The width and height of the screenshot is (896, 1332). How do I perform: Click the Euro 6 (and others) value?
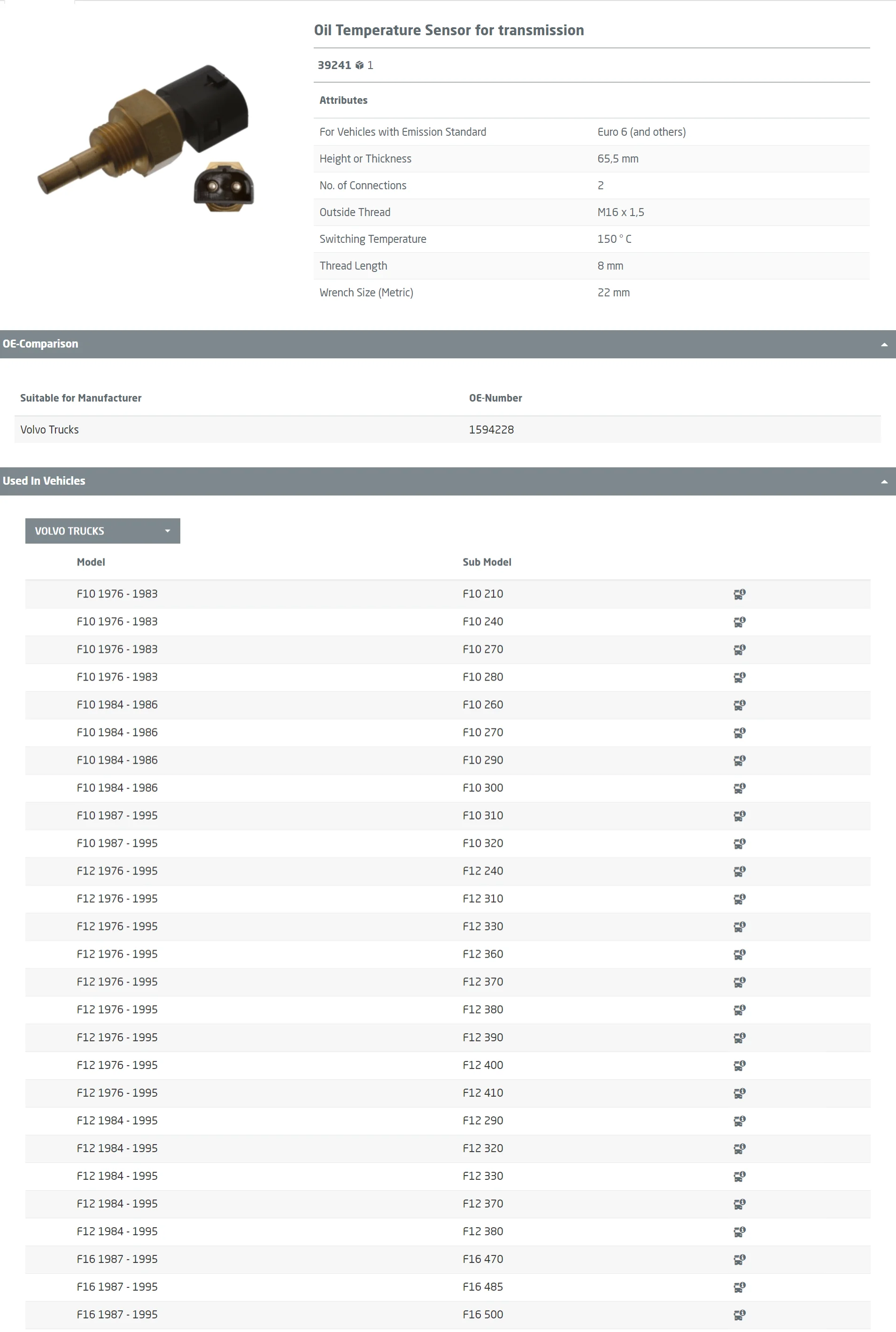(642, 132)
